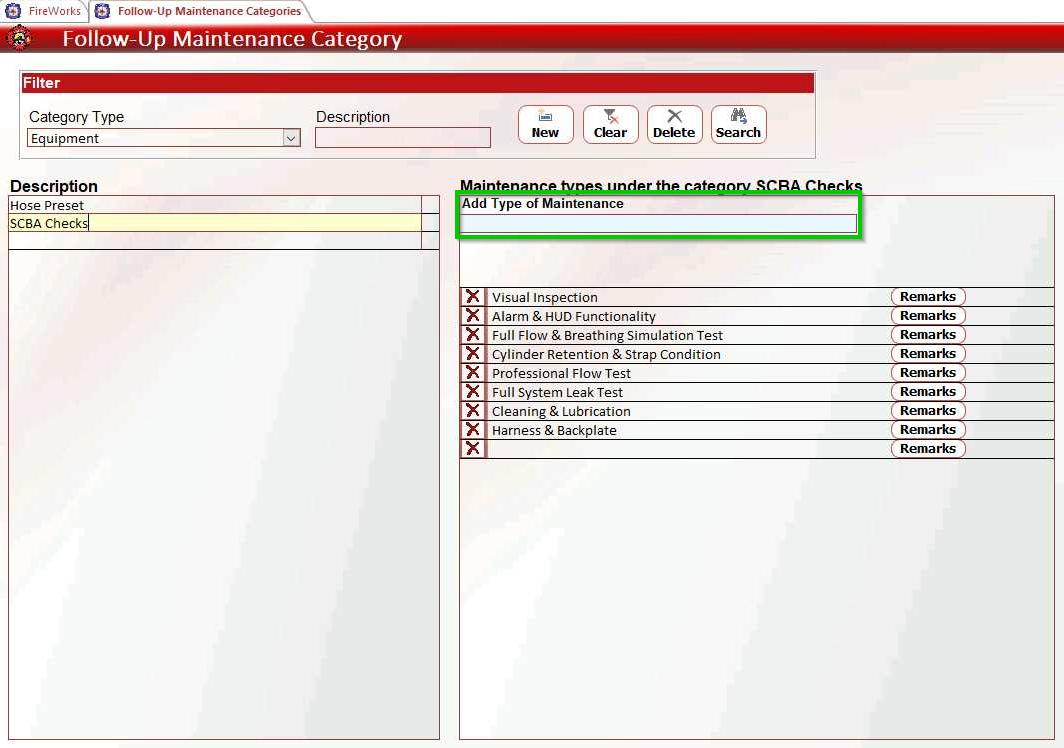This screenshot has width=1064, height=748.
Task: Click the Search binoculars icon
Action: coord(738,117)
